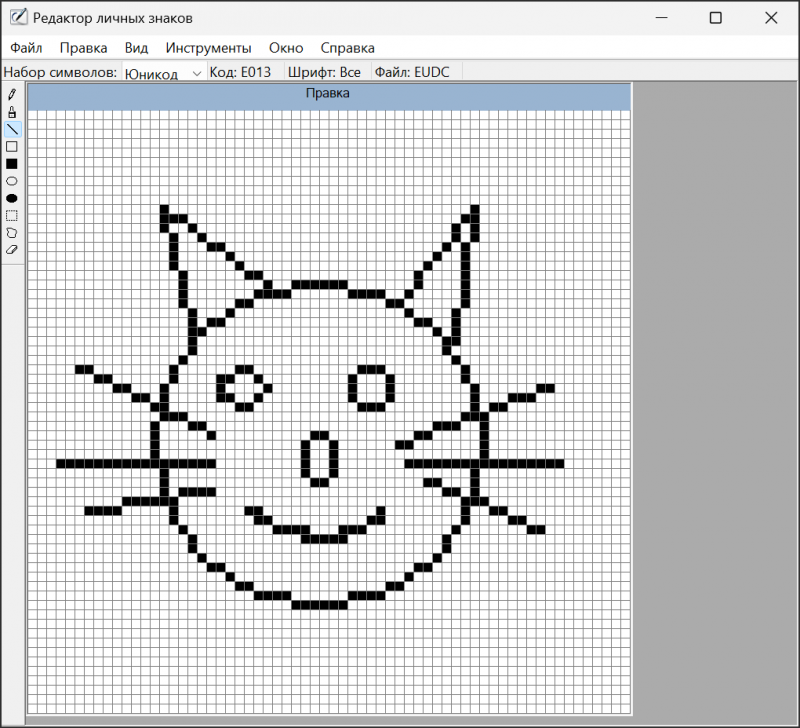Open the Окно menu

point(286,48)
